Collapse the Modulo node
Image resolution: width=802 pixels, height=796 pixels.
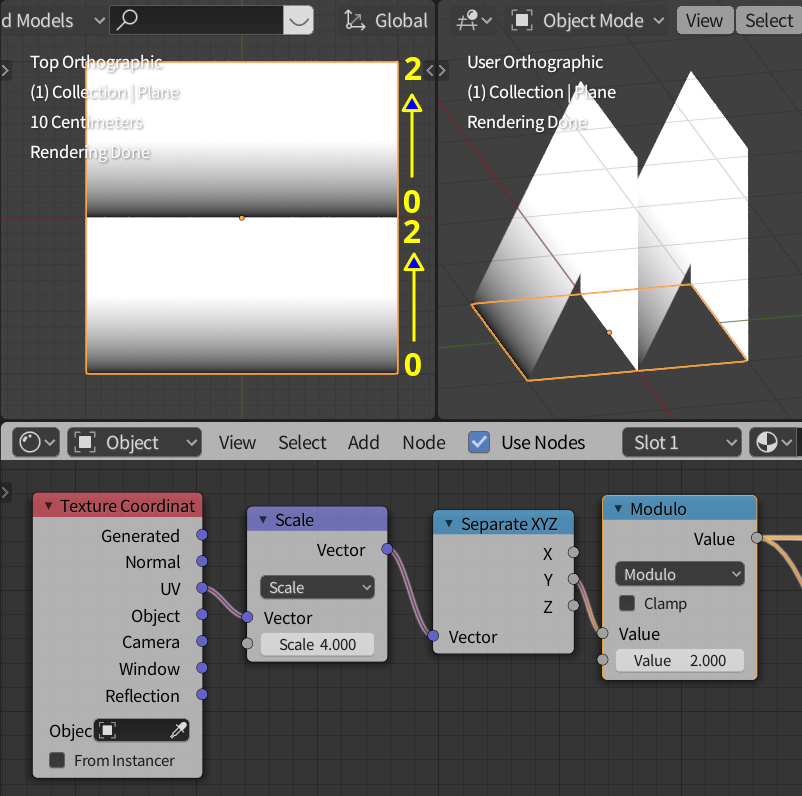618,508
